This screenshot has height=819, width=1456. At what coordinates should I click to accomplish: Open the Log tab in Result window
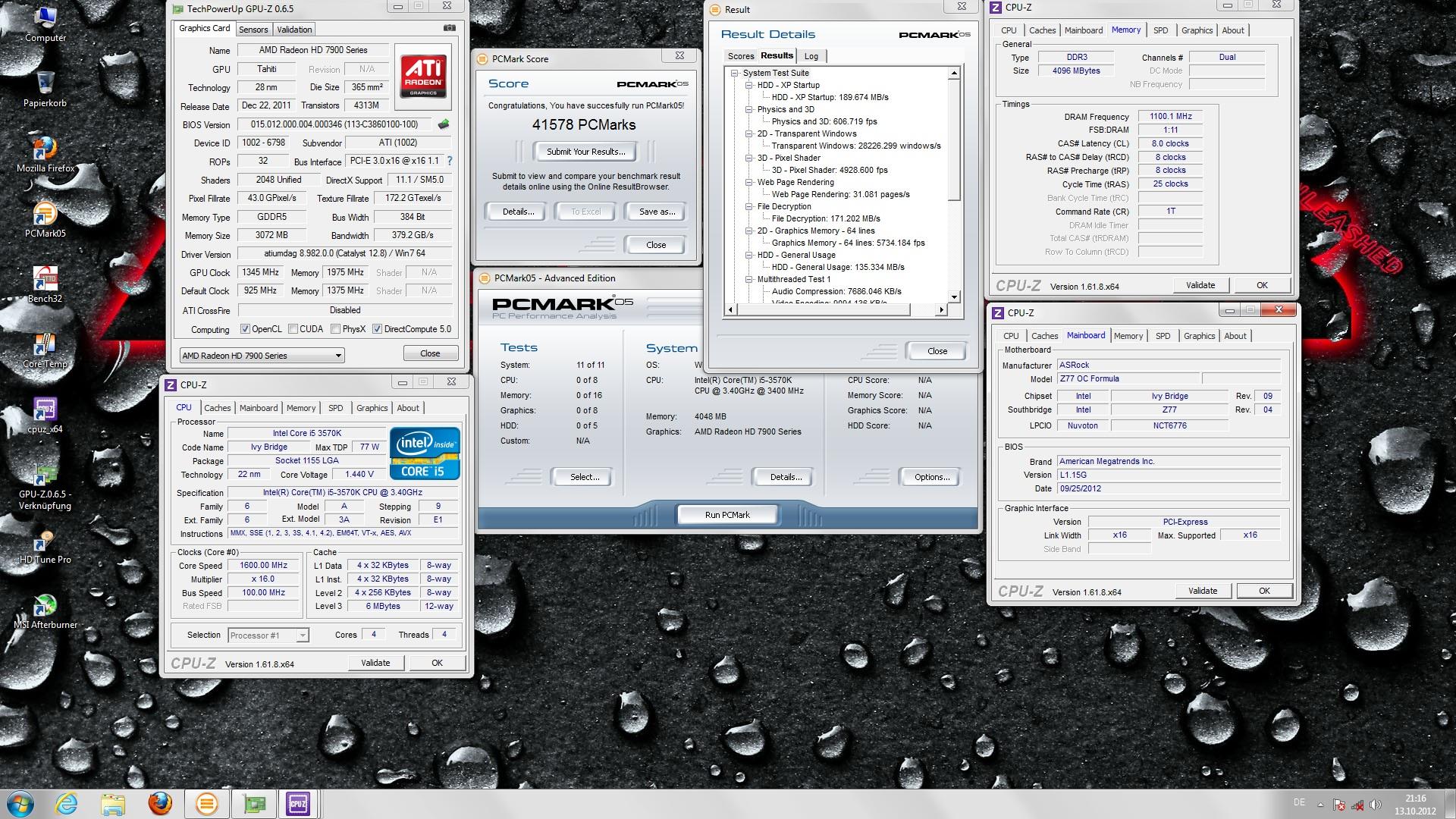point(811,56)
